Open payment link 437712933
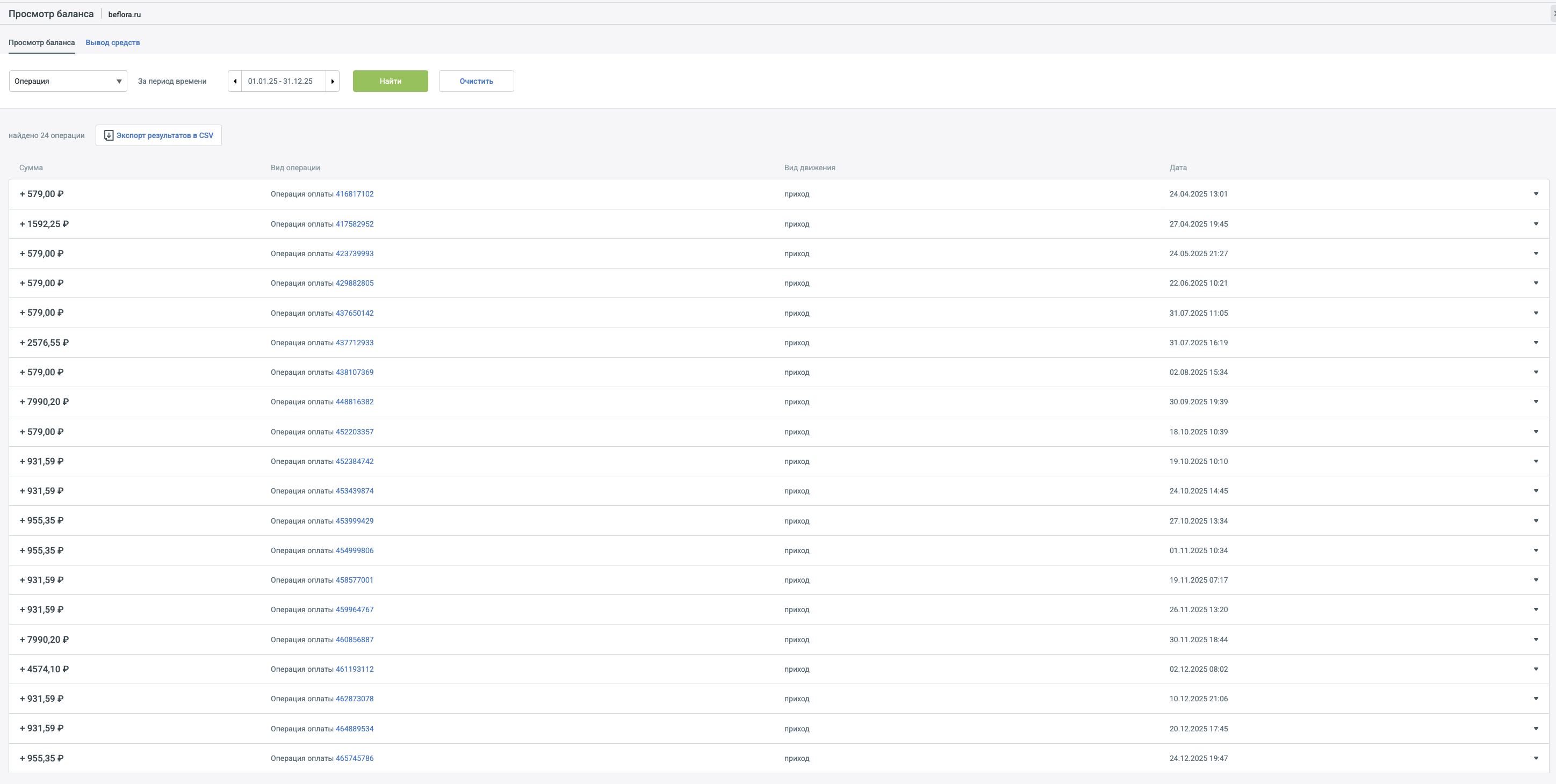Viewport: 1556px width, 784px height. (x=354, y=343)
